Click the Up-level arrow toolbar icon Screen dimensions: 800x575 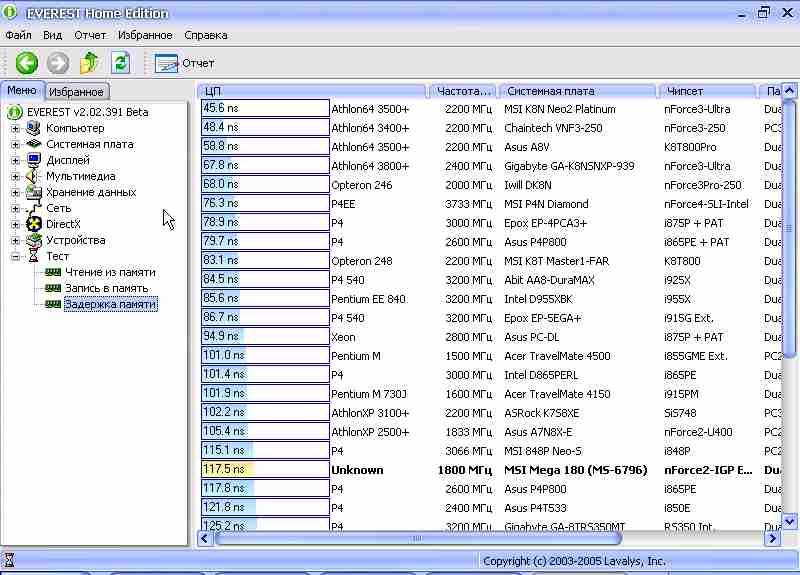pos(89,63)
